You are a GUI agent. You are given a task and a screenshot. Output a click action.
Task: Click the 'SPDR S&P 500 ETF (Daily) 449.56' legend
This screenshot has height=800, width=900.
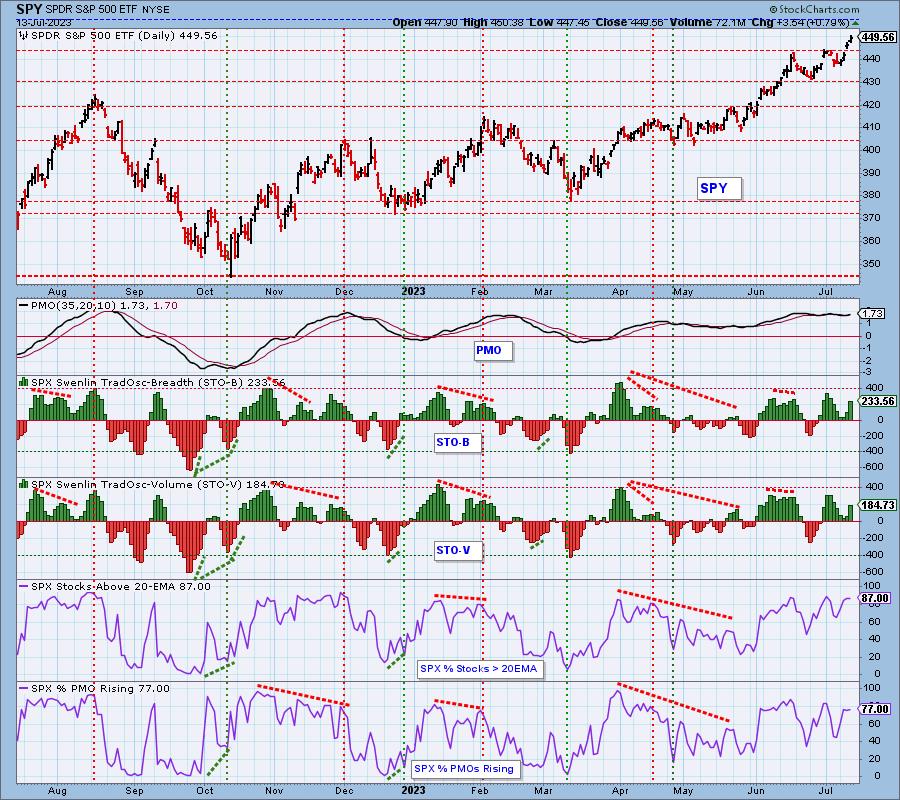124,36
